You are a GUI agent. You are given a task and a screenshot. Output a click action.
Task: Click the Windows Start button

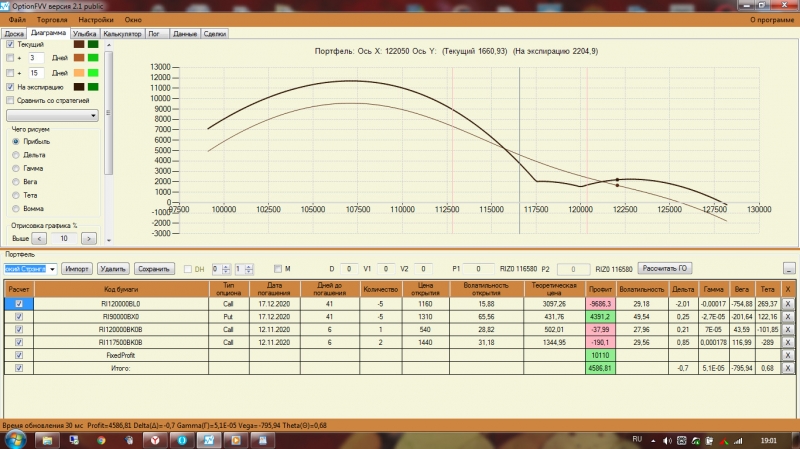(16, 440)
